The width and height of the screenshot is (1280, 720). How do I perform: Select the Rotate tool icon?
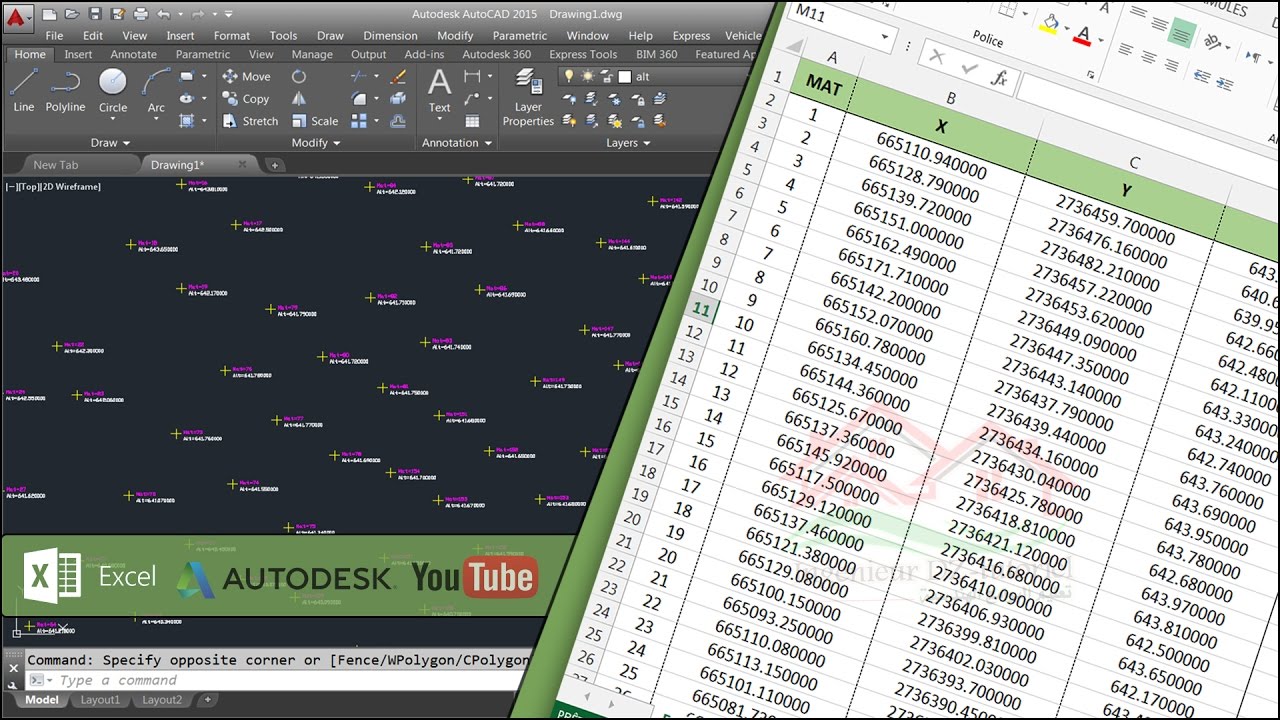tap(299, 76)
